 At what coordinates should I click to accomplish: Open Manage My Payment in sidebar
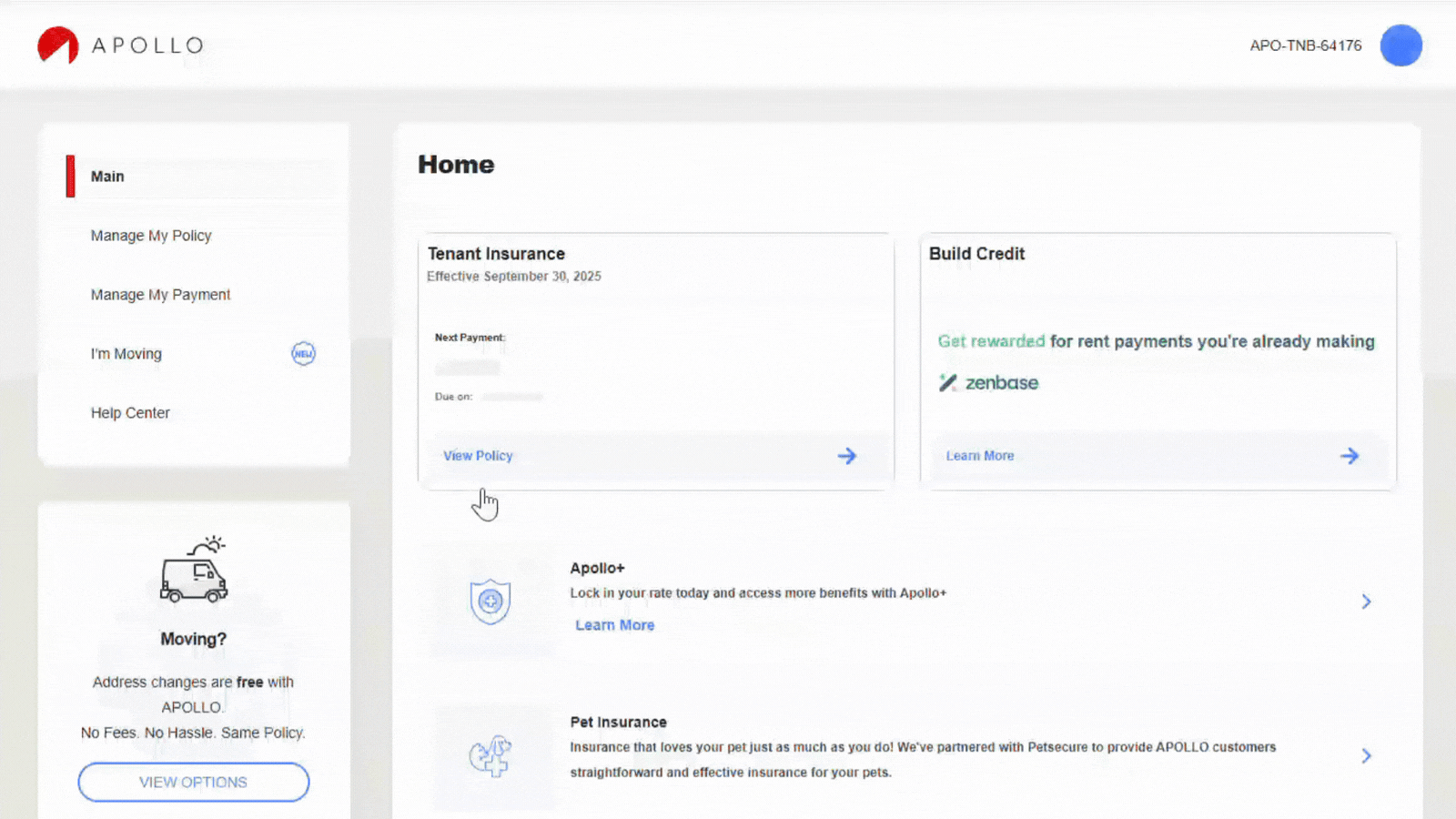tap(160, 295)
